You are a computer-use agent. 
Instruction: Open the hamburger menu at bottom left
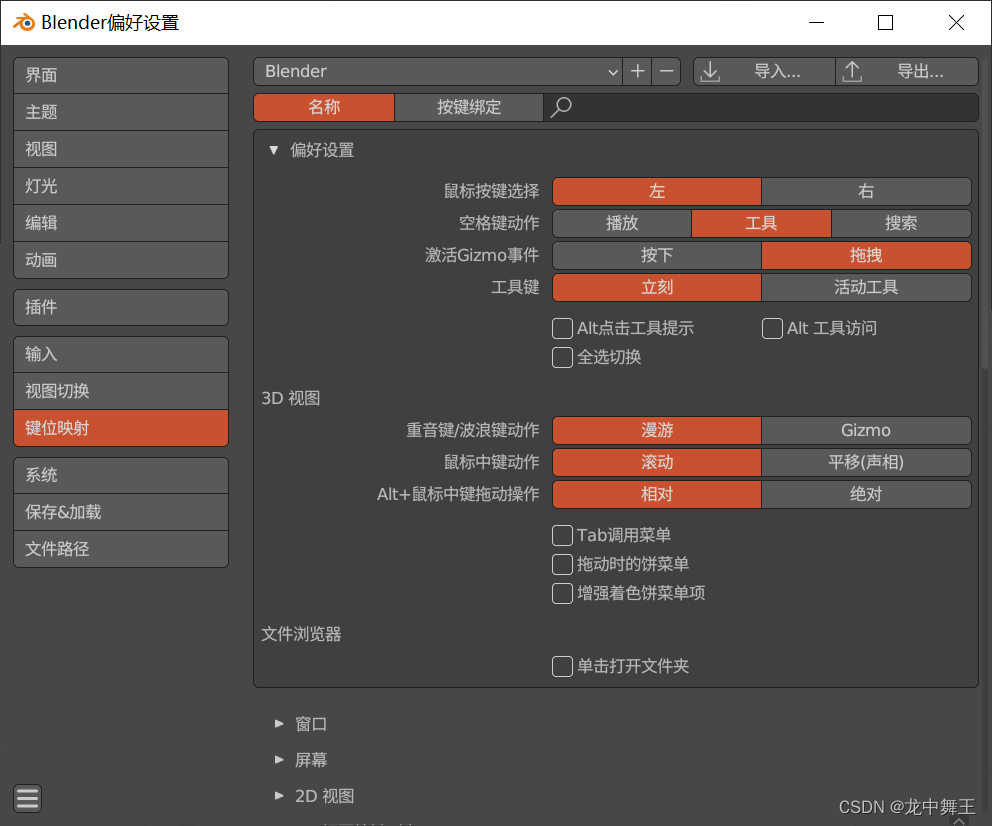coord(27,798)
